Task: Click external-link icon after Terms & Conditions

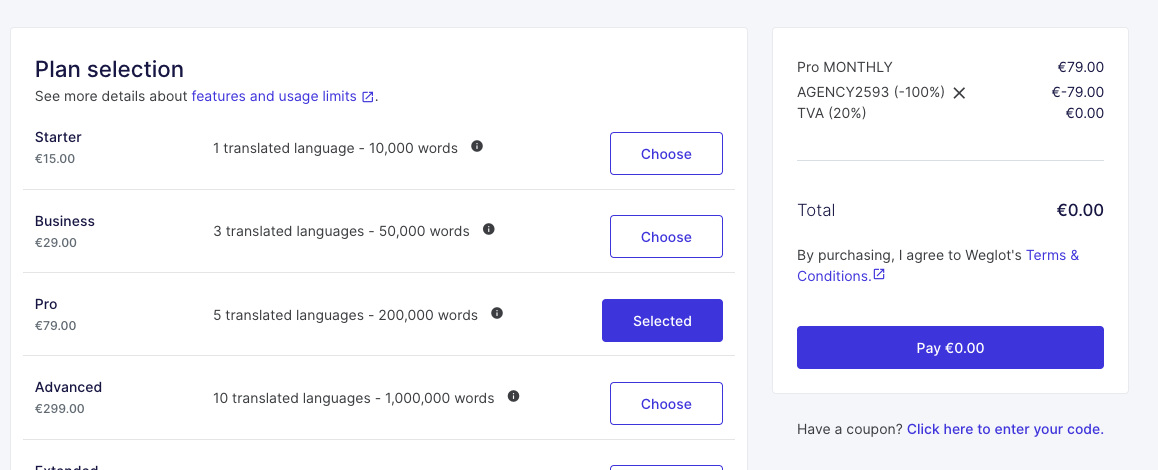Action: point(879,274)
